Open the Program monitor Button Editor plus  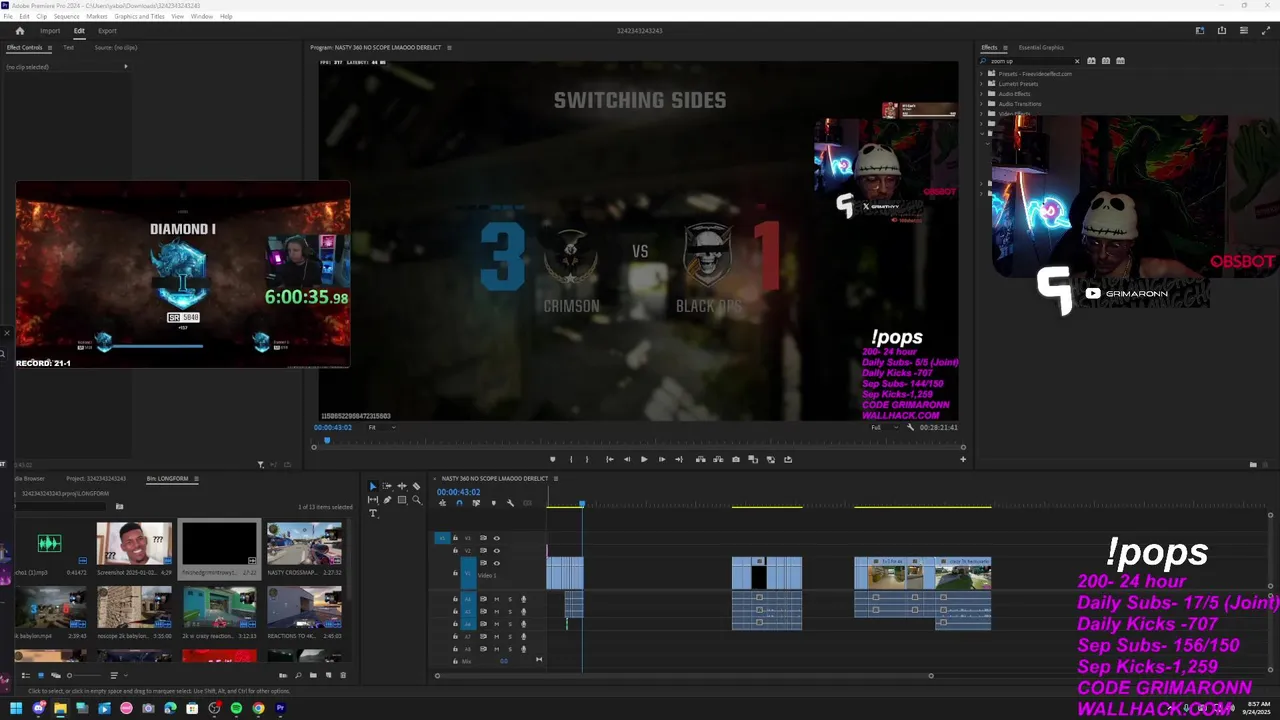[963, 459]
